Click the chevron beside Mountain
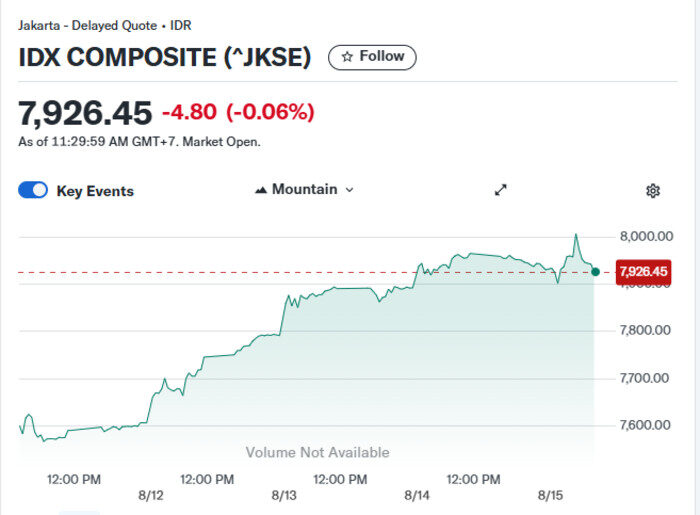 tap(349, 190)
